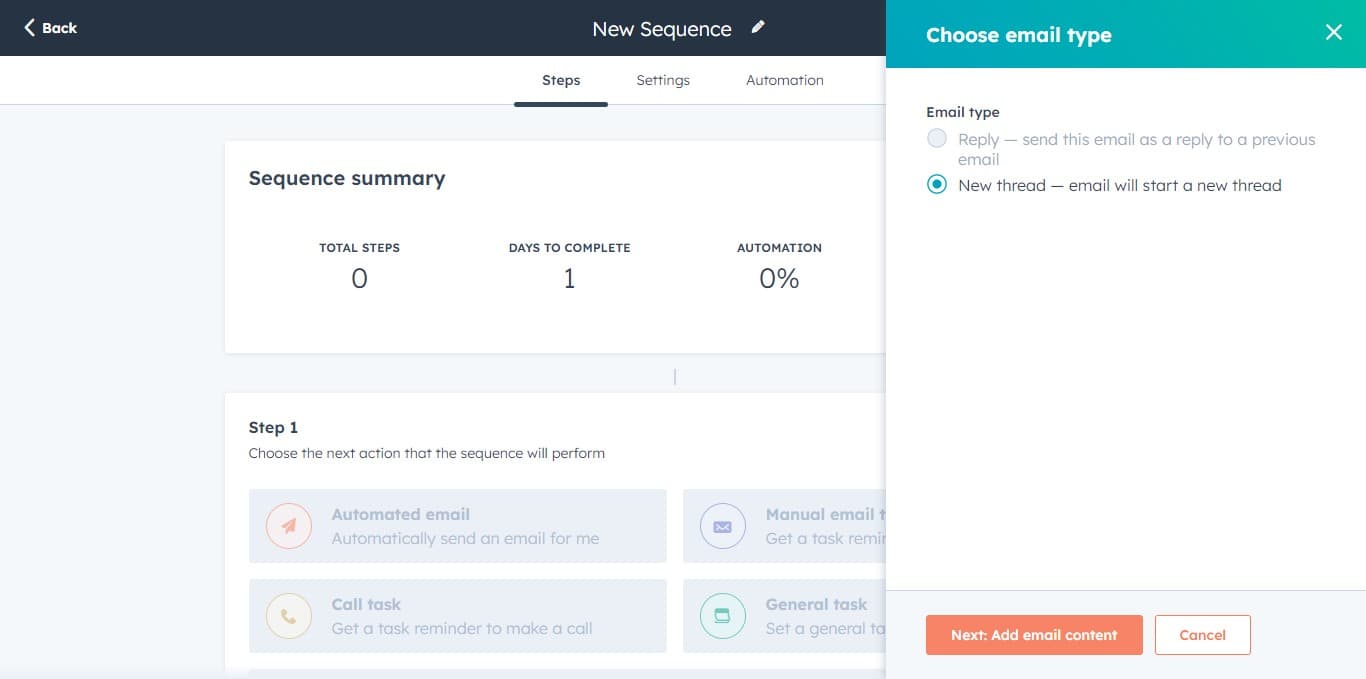
Task: Click the 'New thread — email will start' label
Action: pos(1119,185)
